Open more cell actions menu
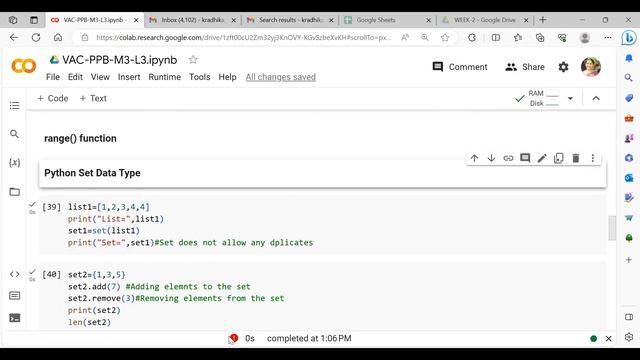Viewport: 640px width, 360px height. pyautogui.click(x=593, y=158)
